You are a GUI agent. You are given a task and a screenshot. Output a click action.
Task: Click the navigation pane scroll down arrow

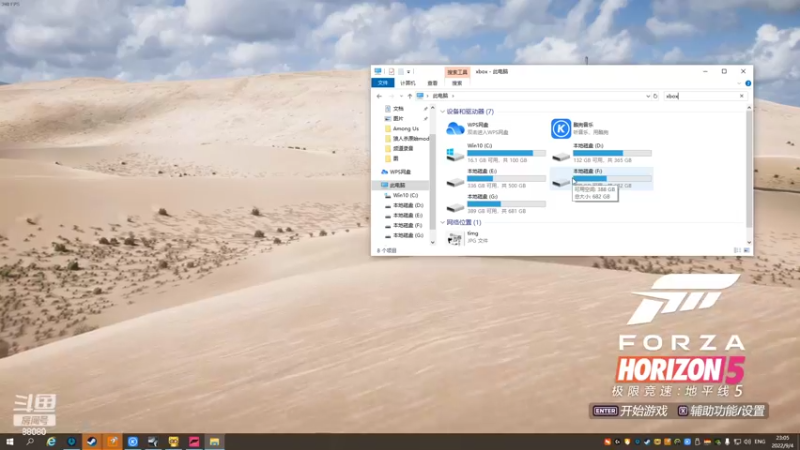point(433,242)
